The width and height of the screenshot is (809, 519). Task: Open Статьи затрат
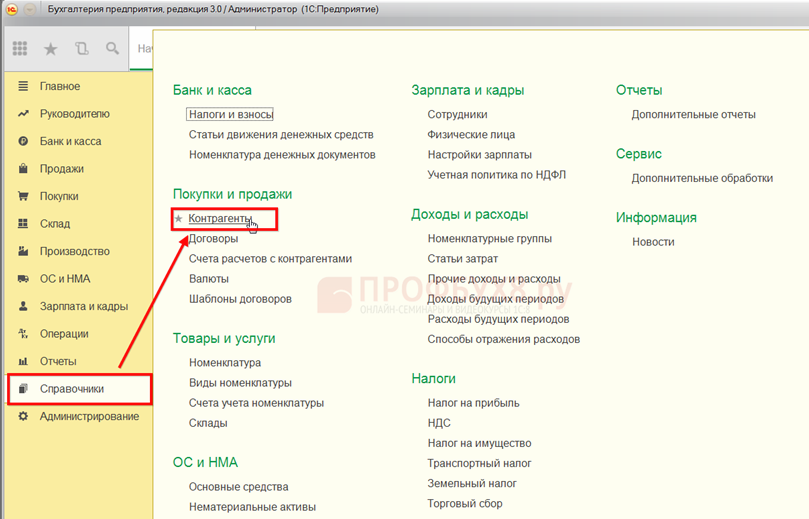tap(462, 258)
